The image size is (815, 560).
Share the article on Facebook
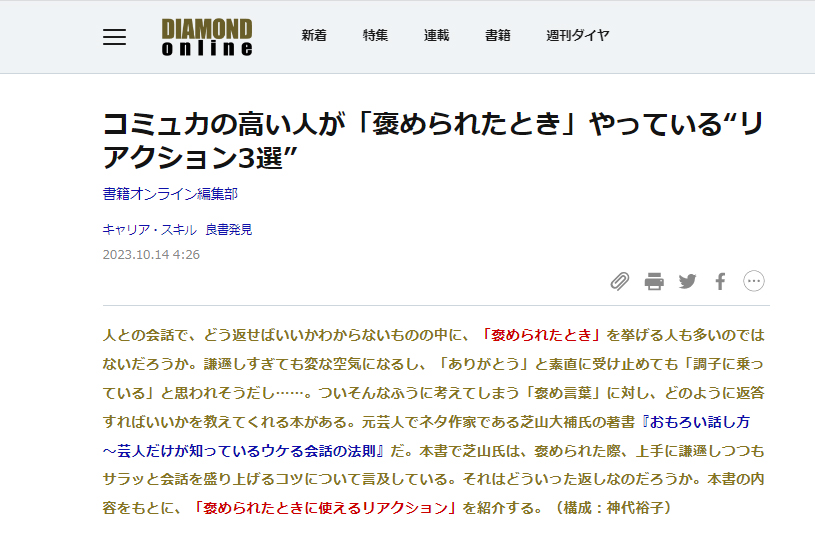(720, 281)
